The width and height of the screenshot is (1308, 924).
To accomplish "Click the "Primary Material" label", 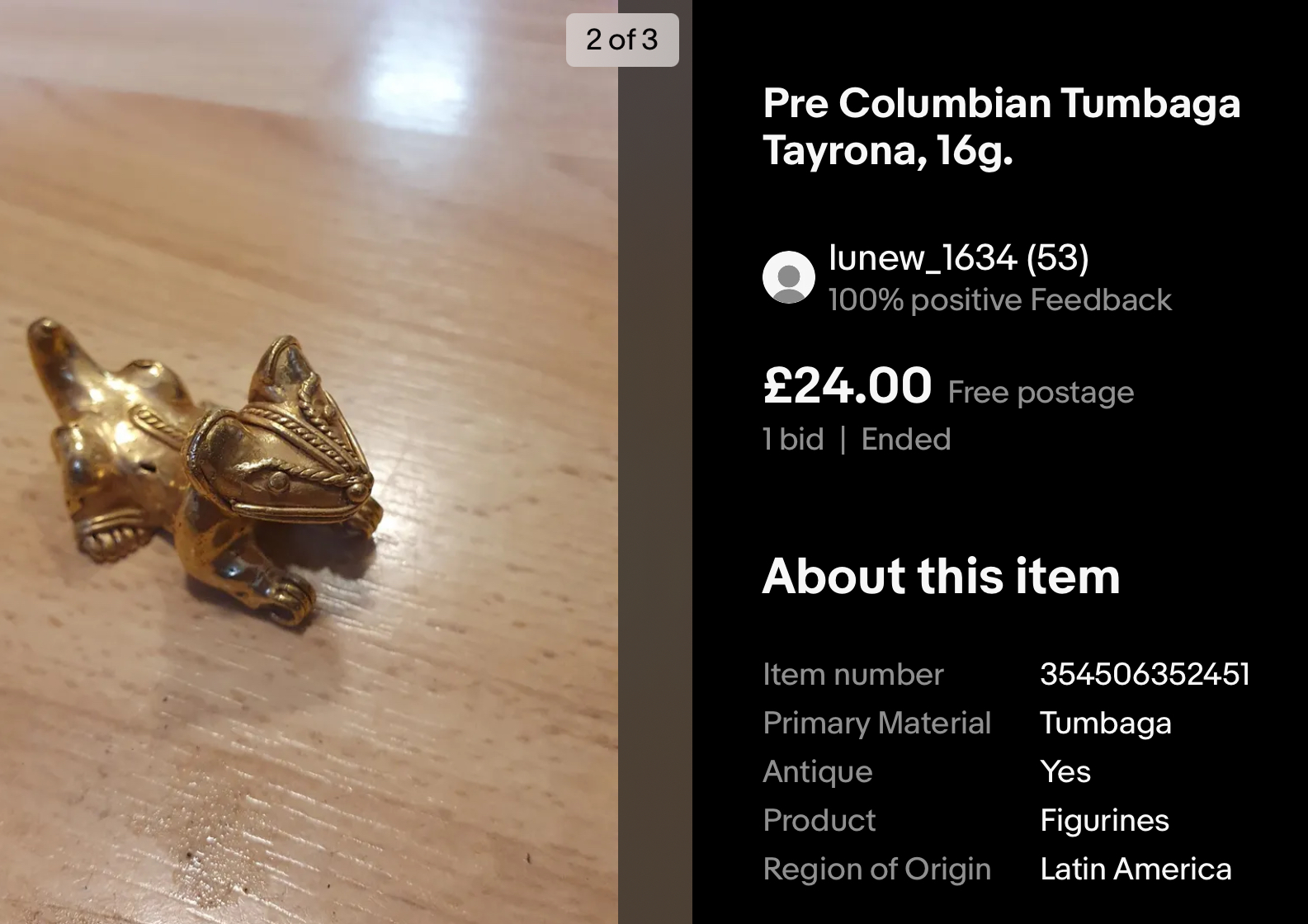I will [876, 723].
